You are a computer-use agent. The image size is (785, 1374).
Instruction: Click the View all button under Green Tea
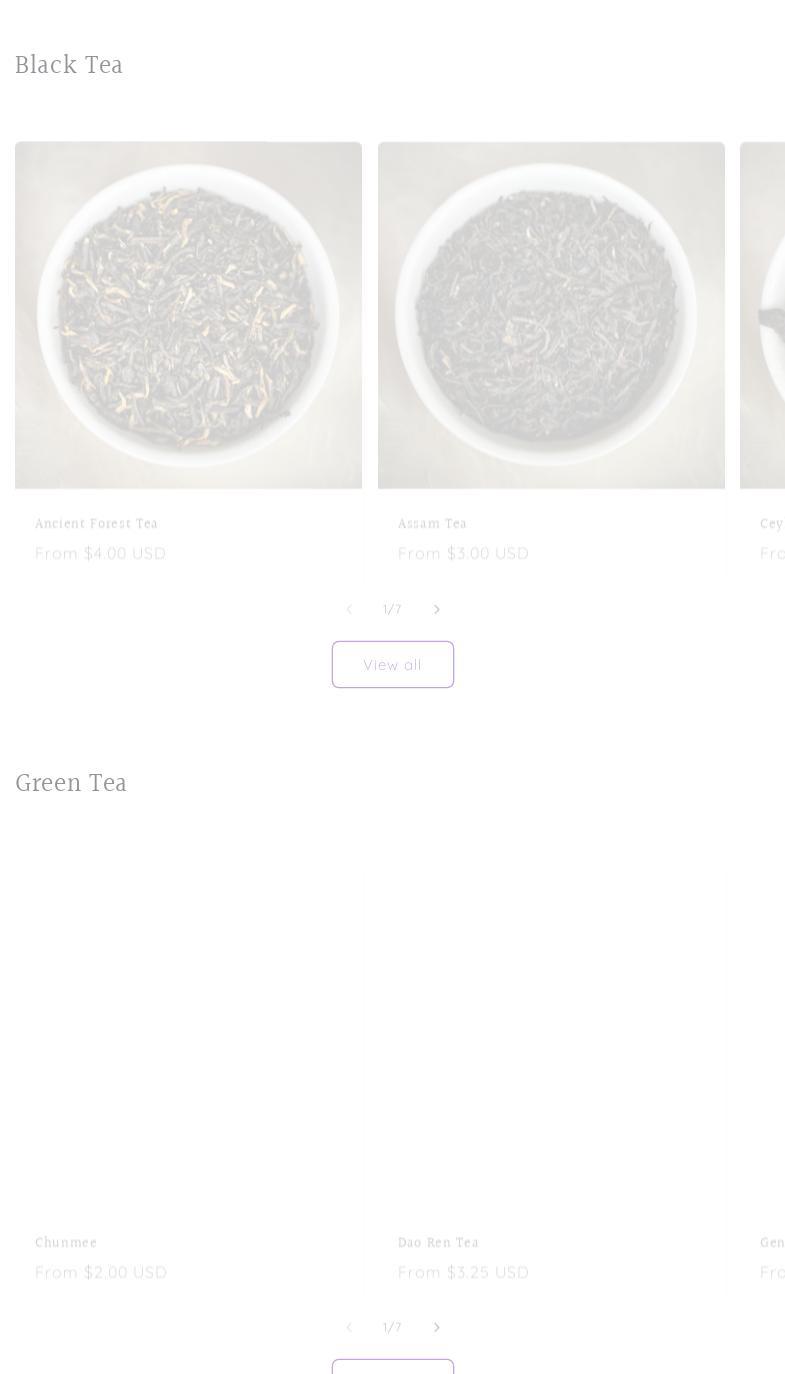(393, 1366)
